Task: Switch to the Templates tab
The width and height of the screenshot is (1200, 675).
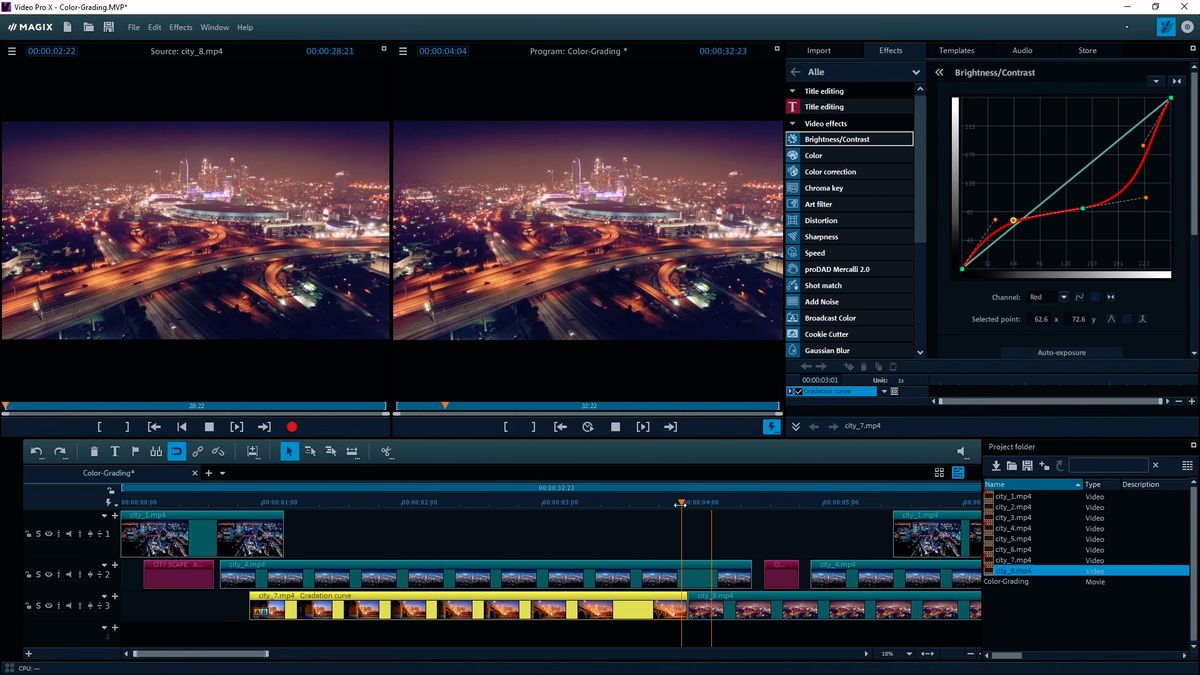Action: click(x=956, y=50)
